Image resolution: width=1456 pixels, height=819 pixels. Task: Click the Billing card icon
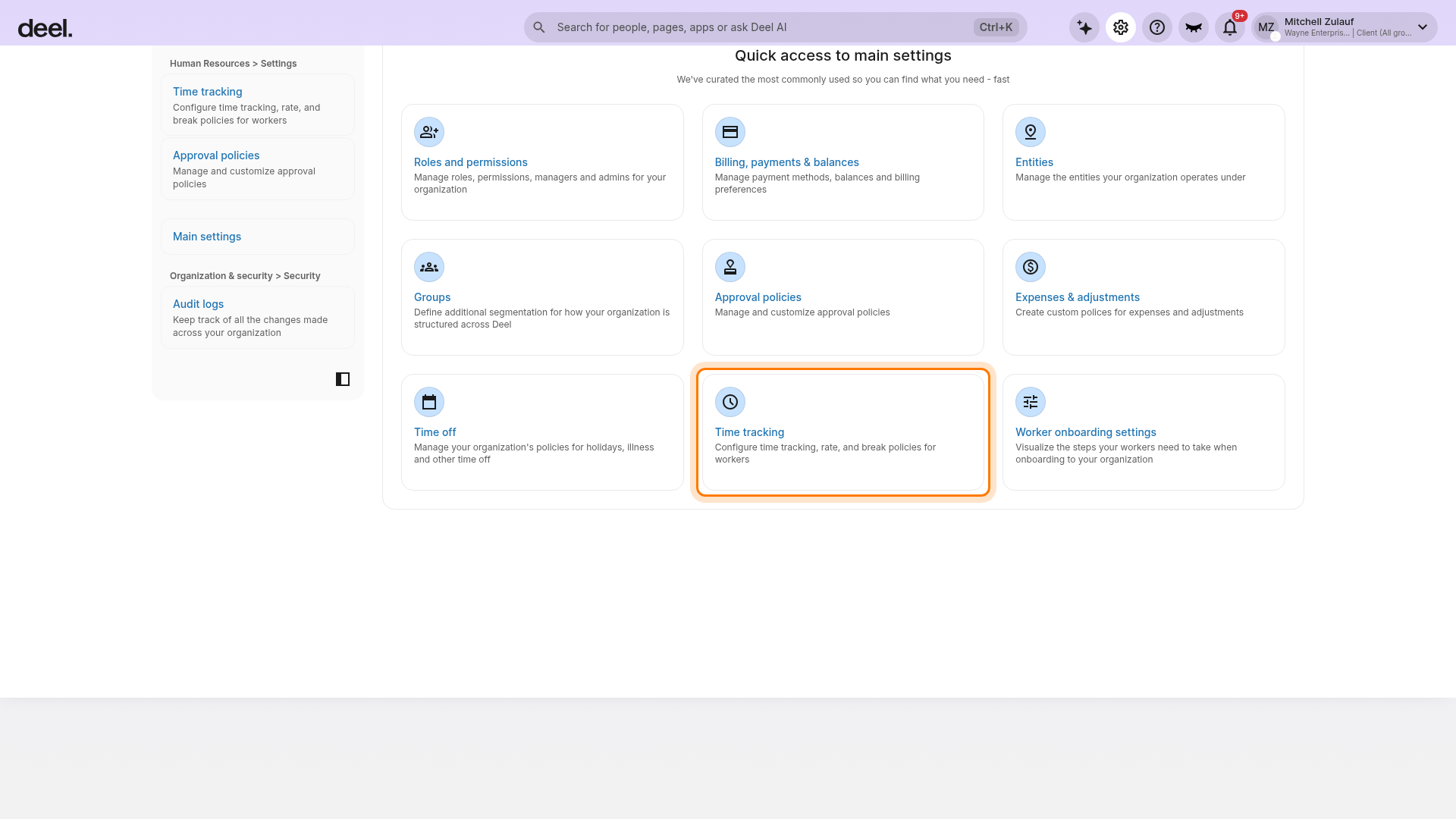[x=730, y=132]
